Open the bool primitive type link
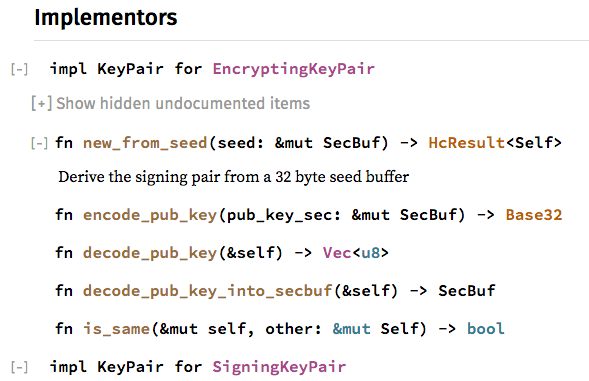Viewport: 589px width, 381px height. (486, 329)
